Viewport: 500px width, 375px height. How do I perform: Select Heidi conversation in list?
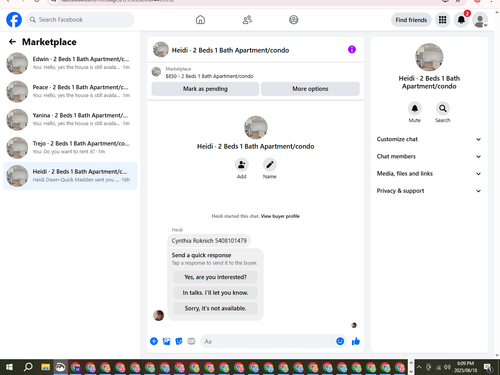click(x=70, y=176)
